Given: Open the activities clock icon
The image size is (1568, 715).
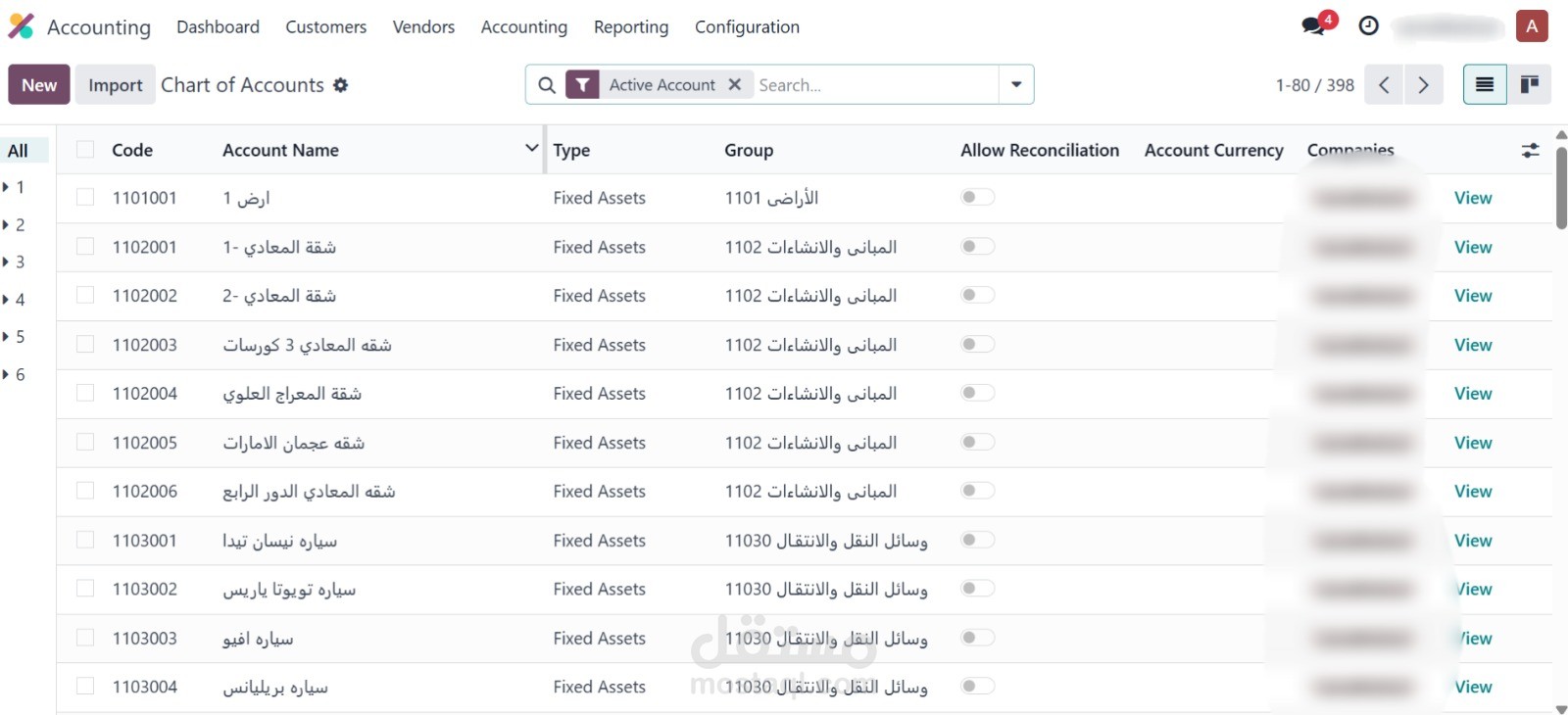Looking at the screenshot, I should [x=1369, y=26].
